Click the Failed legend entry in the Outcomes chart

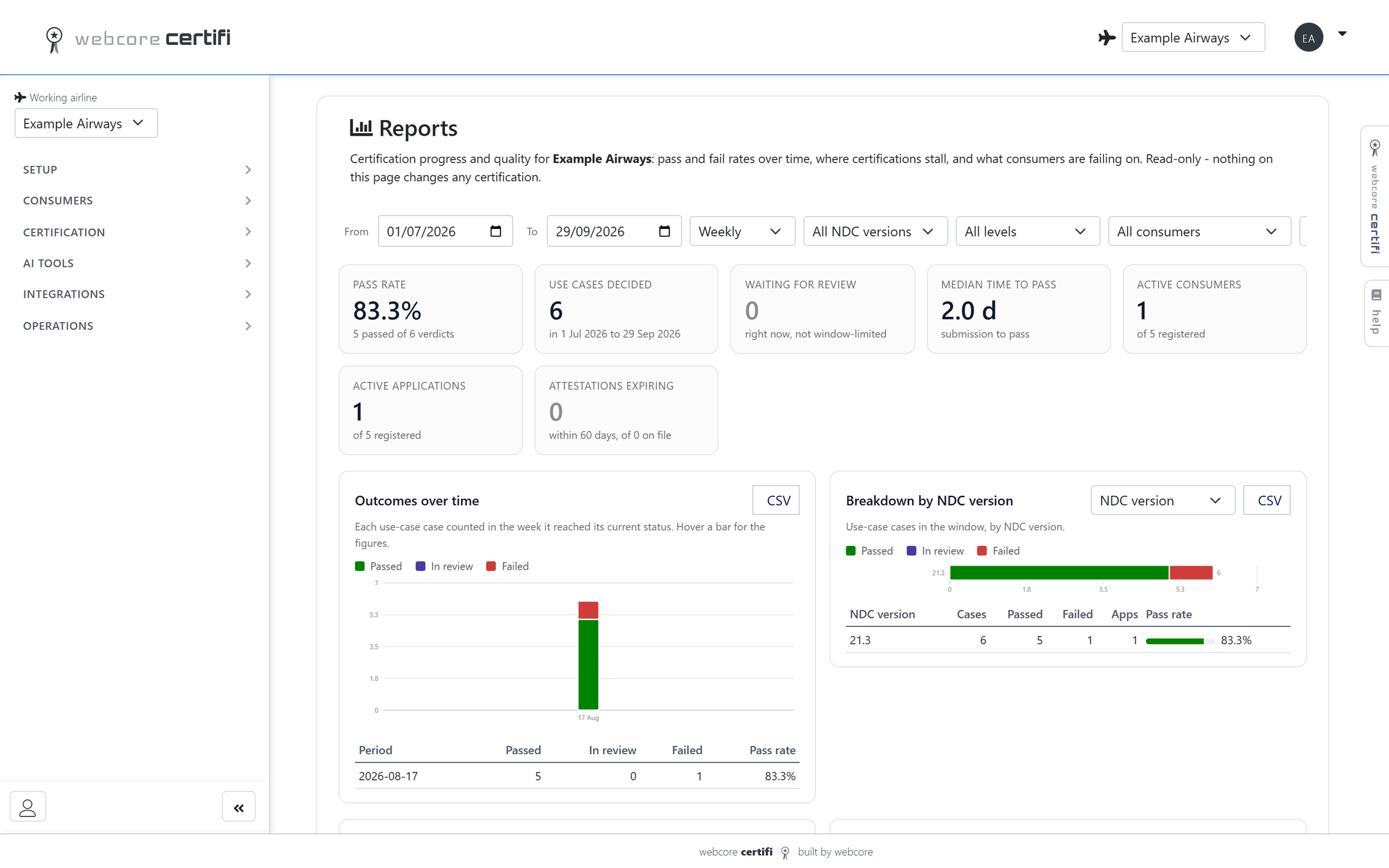[x=507, y=566]
